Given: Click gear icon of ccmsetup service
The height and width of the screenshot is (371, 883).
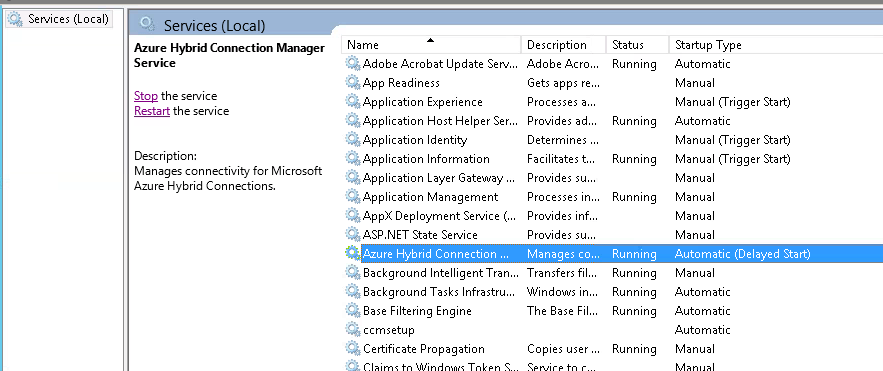Looking at the screenshot, I should (x=353, y=329).
